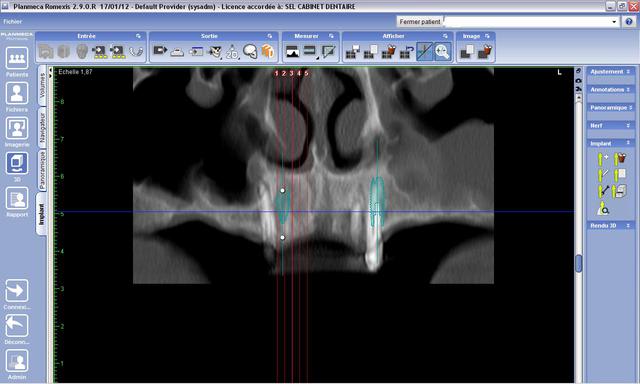This screenshot has height=384, width=640.
Task: Click the implant verification magnifier icon
Action: click(x=603, y=209)
